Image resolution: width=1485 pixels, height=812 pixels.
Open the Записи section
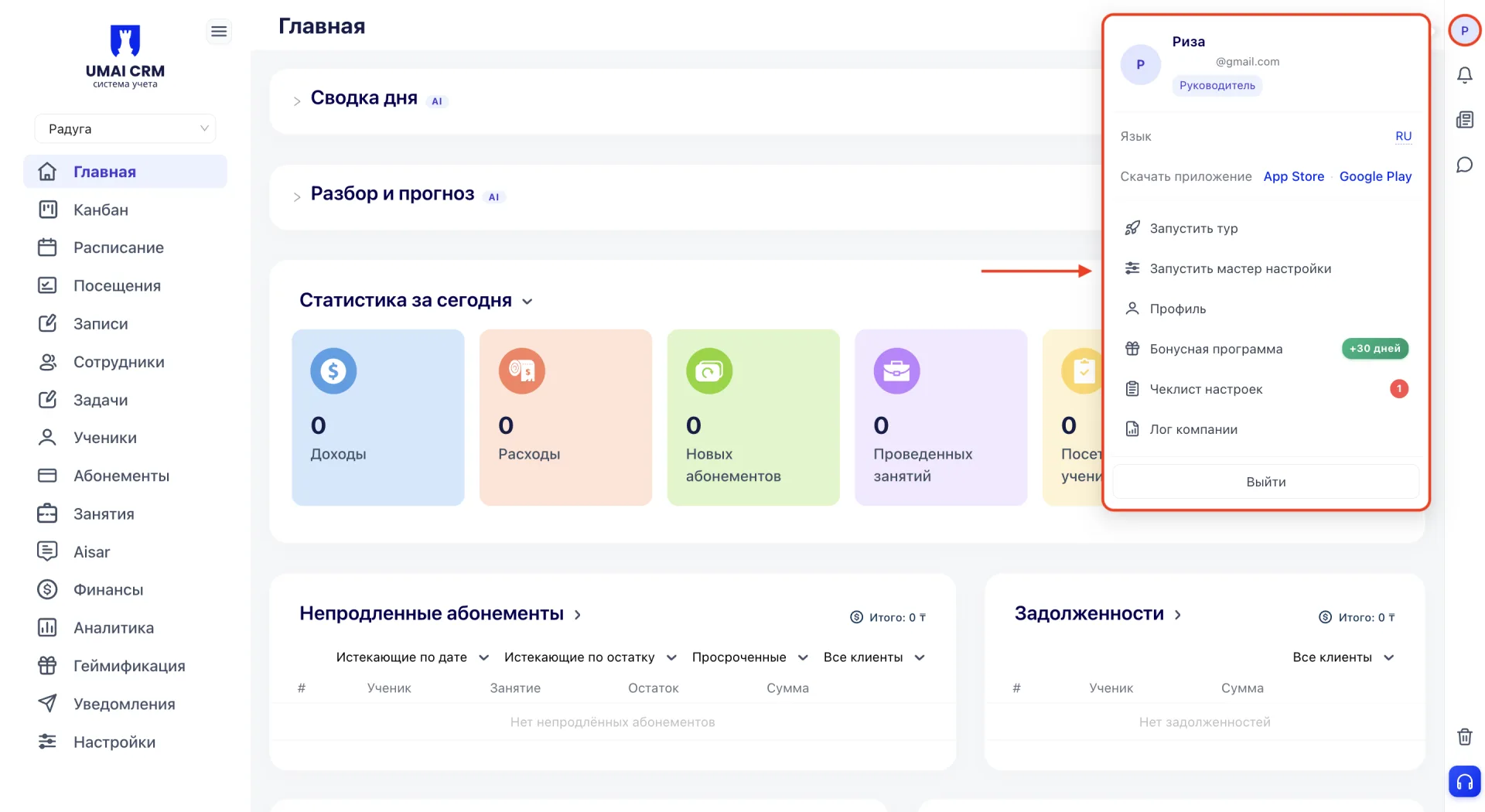[x=101, y=323]
